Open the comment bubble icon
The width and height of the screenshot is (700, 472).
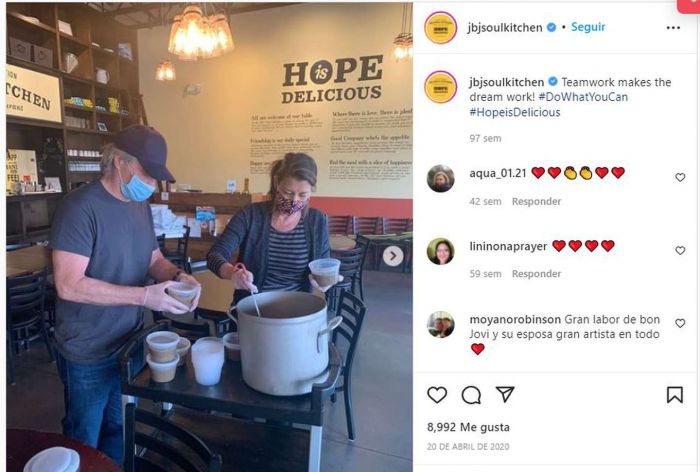(471, 395)
